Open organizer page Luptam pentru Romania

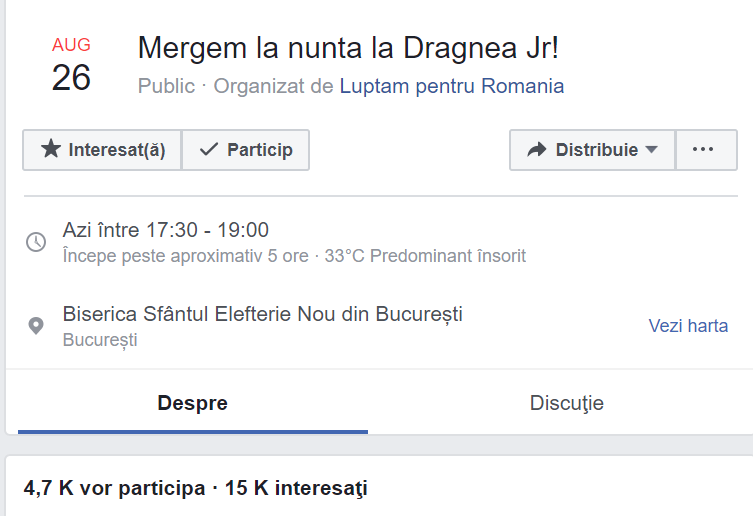click(451, 86)
